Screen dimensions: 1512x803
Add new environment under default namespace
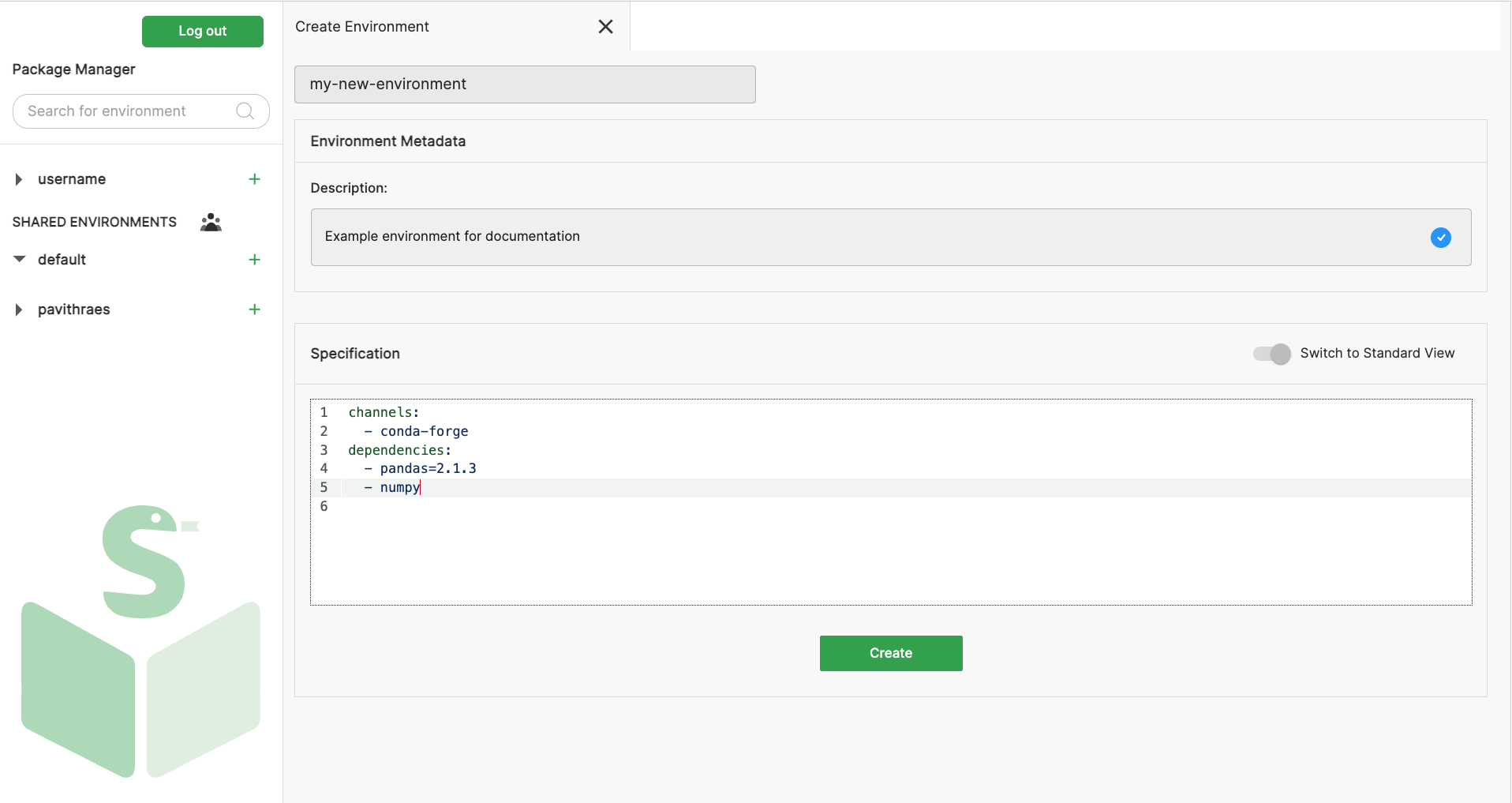pyautogui.click(x=254, y=260)
